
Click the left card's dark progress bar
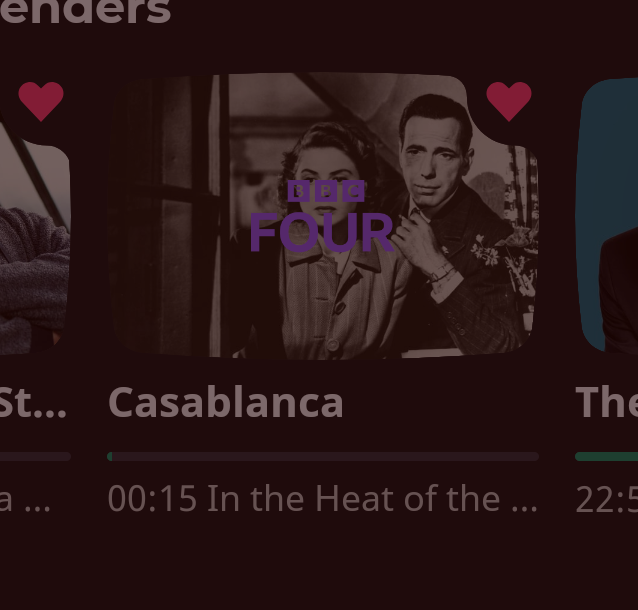pos(35,457)
